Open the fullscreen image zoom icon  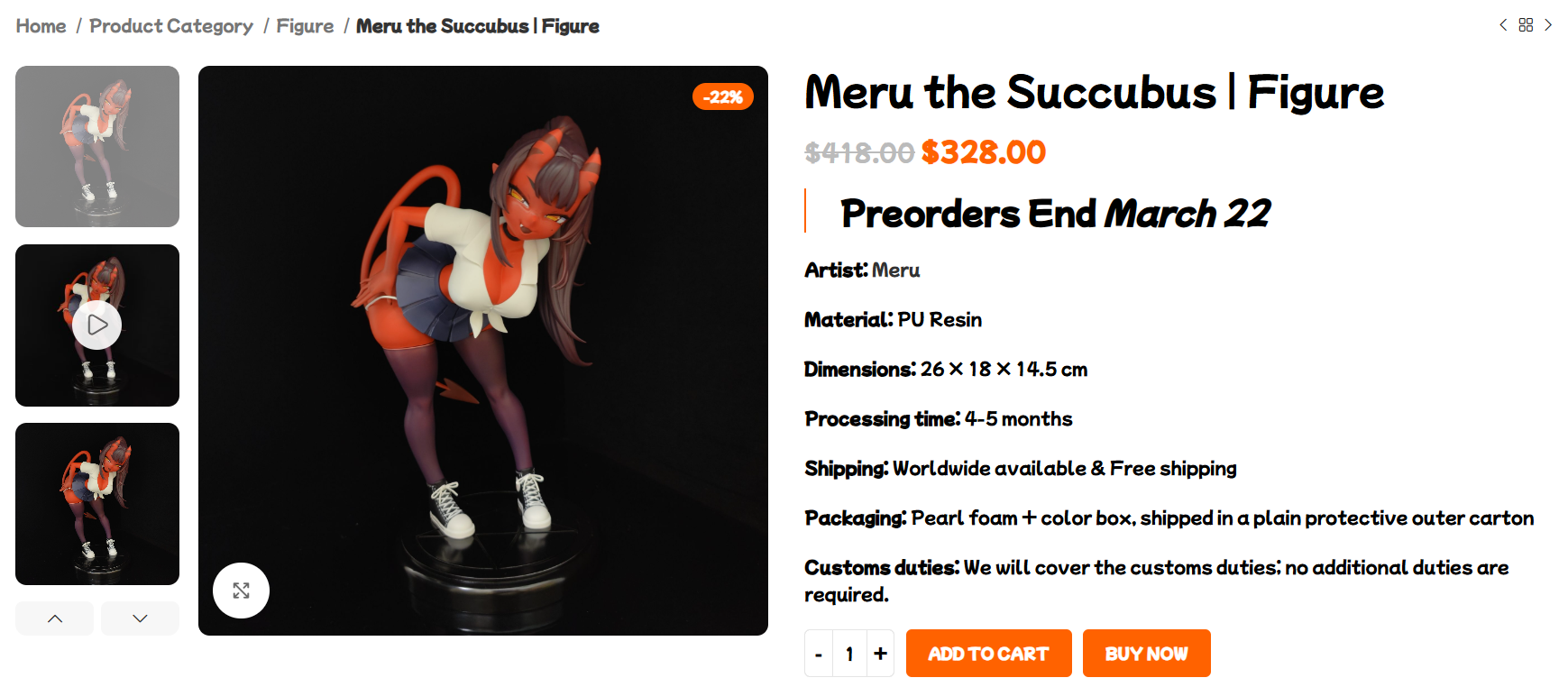tap(241, 591)
